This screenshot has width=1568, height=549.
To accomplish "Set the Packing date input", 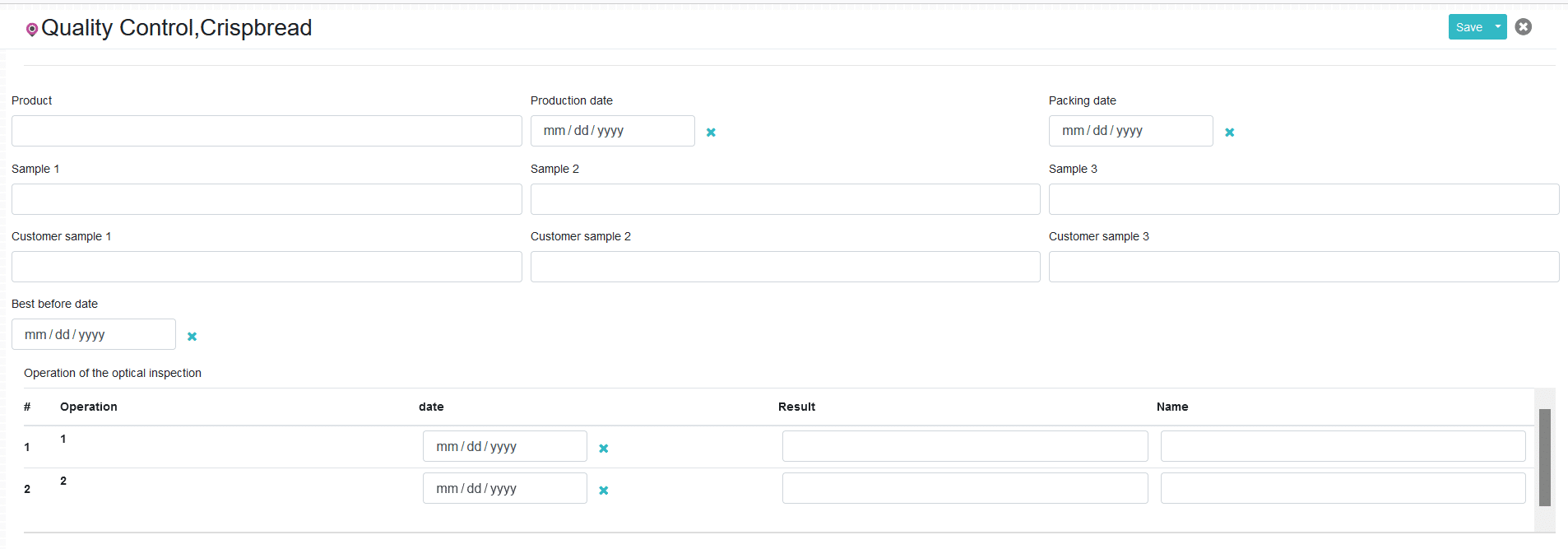I will pos(1130,131).
